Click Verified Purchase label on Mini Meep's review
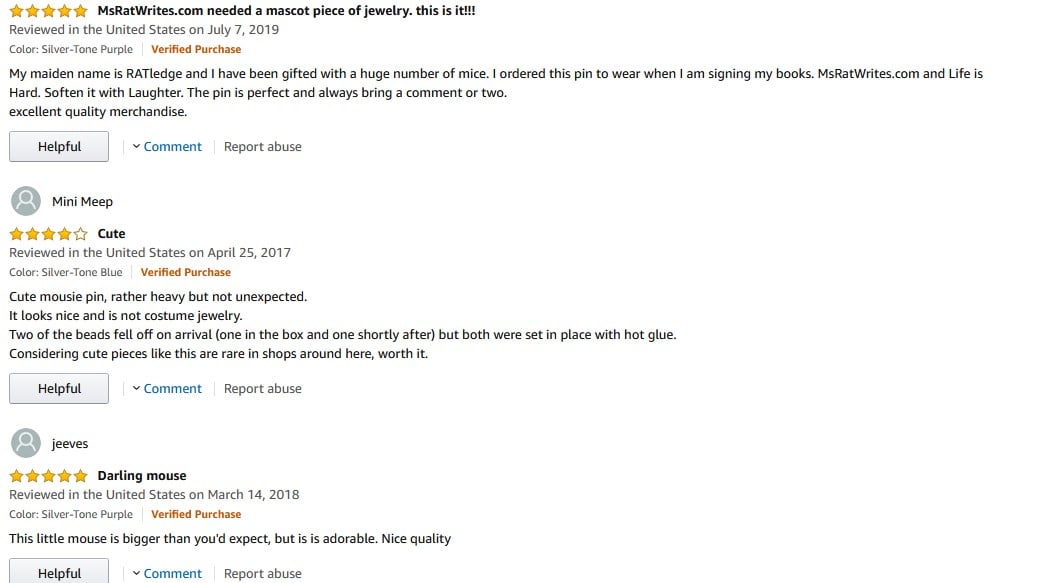This screenshot has height=583, width=1044. 185,272
